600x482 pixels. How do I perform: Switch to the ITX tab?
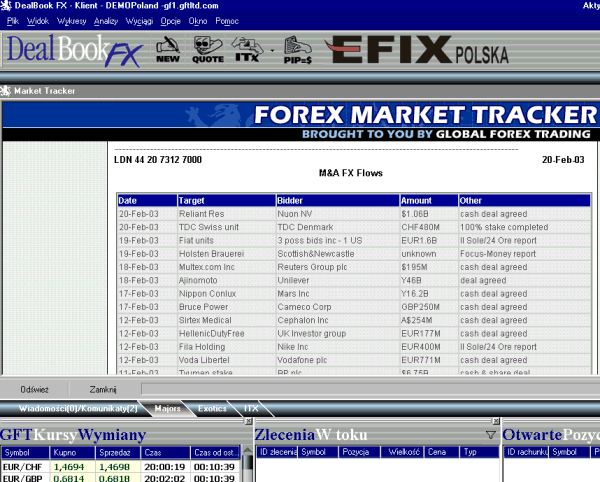(x=251, y=409)
